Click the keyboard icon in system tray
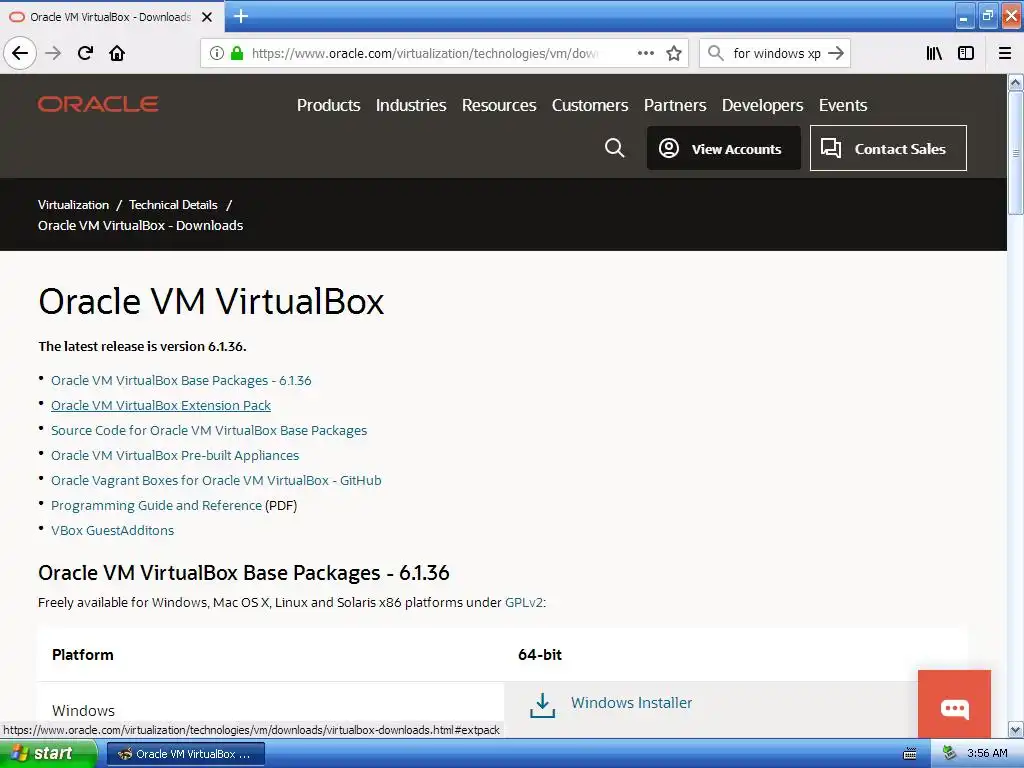Screen dimensions: 1024x768 coord(909,754)
